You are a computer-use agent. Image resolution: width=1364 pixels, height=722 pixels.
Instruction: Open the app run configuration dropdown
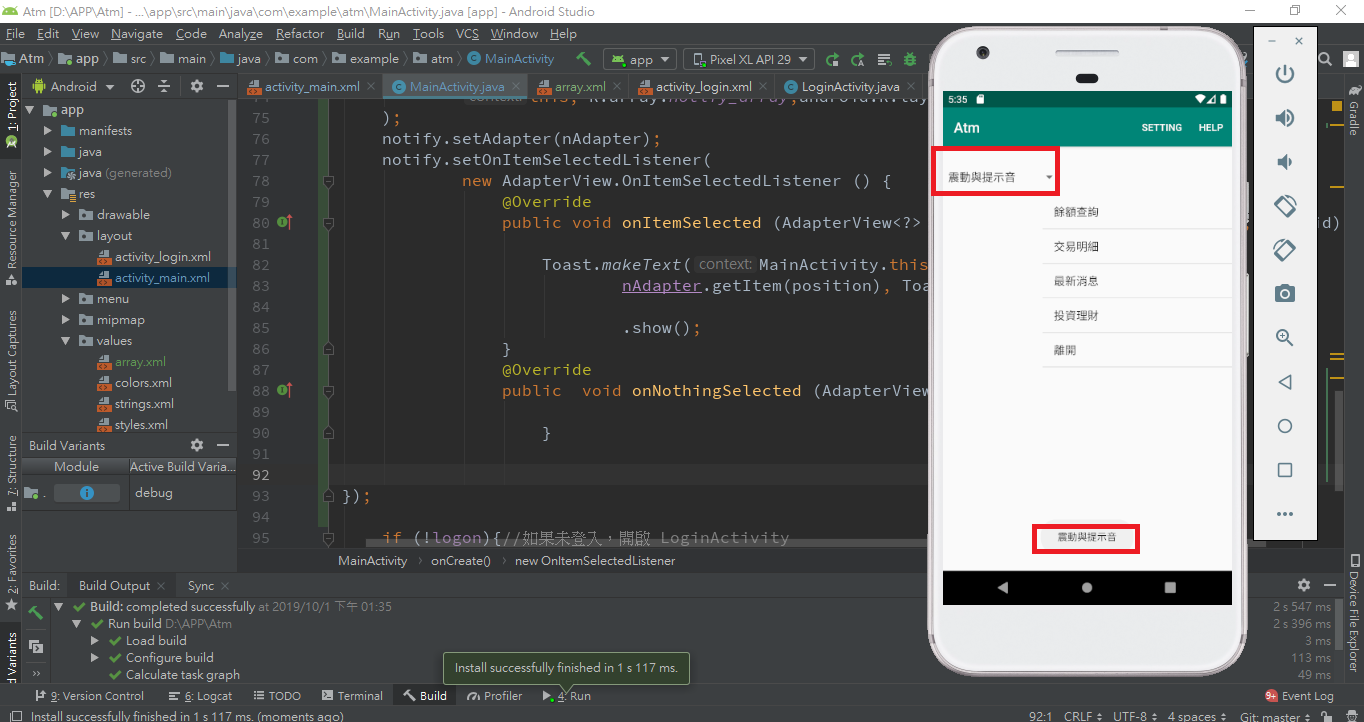[639, 59]
